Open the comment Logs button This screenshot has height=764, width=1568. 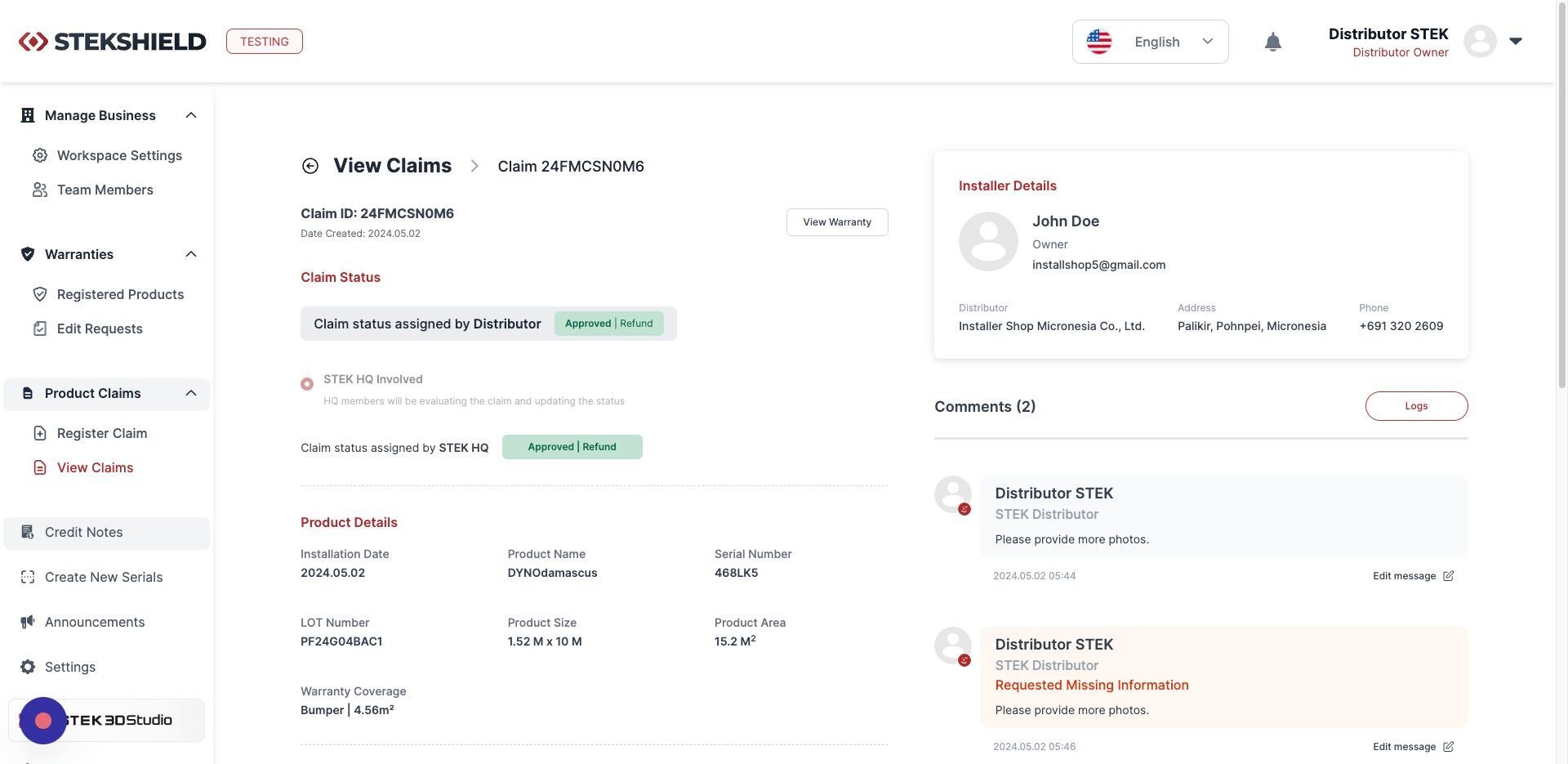tap(1416, 406)
